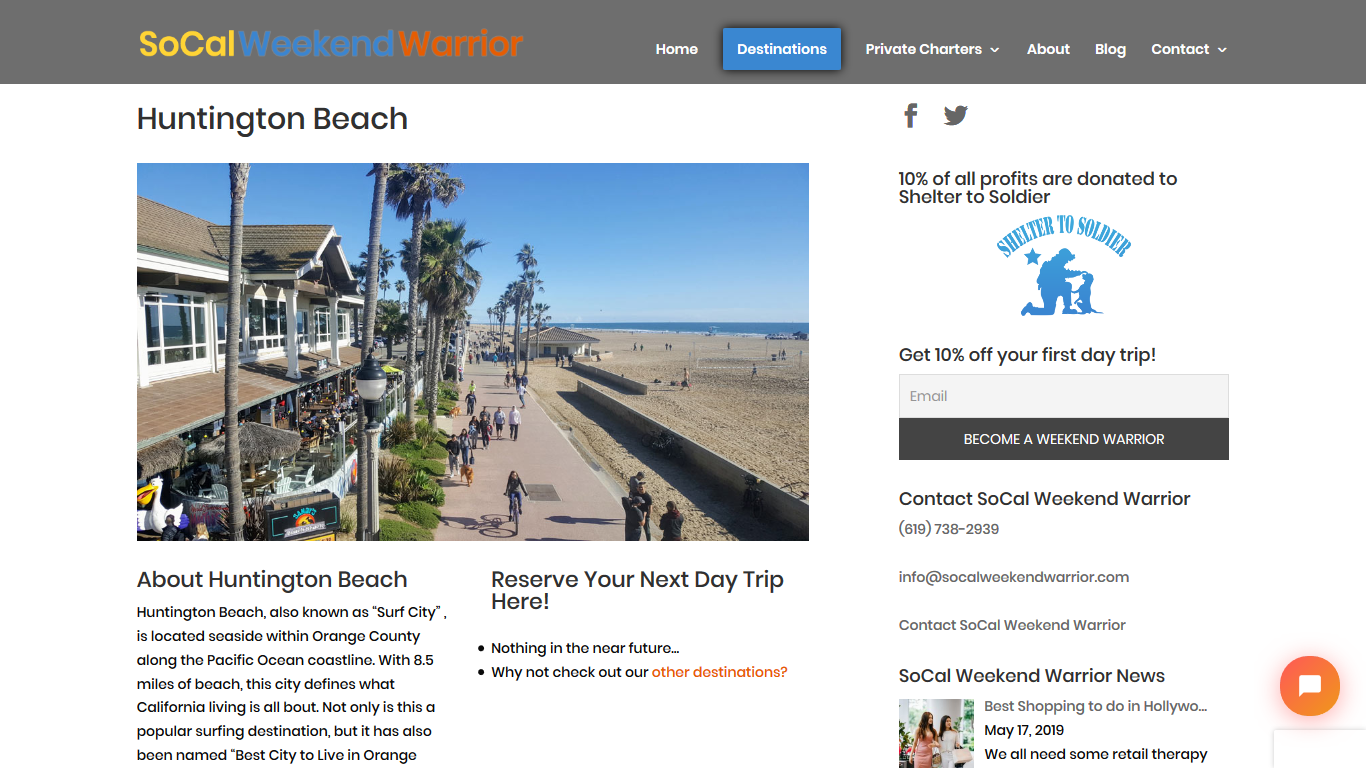Follow the 'other destinations?' link
1366x768 pixels.
click(x=720, y=672)
